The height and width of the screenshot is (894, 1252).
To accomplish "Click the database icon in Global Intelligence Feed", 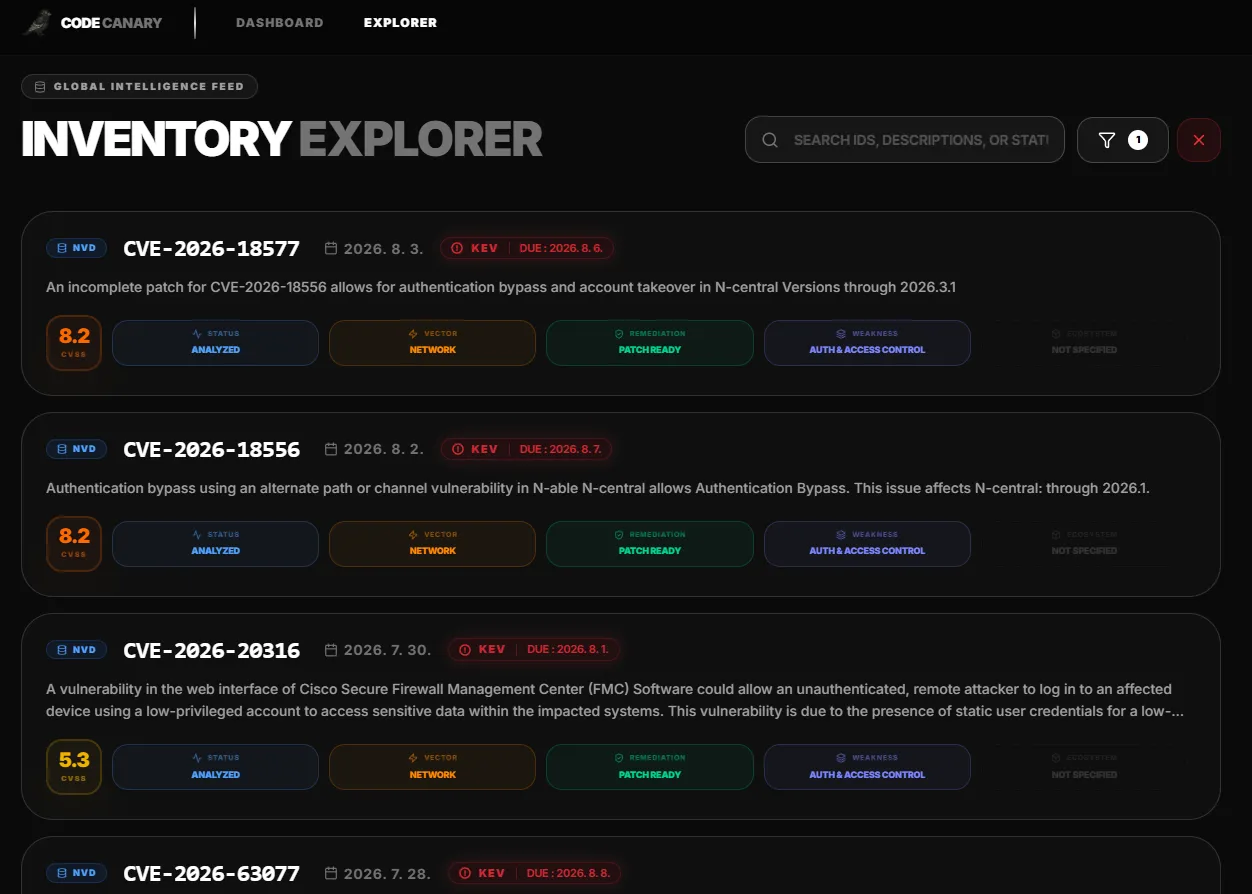I will point(40,86).
